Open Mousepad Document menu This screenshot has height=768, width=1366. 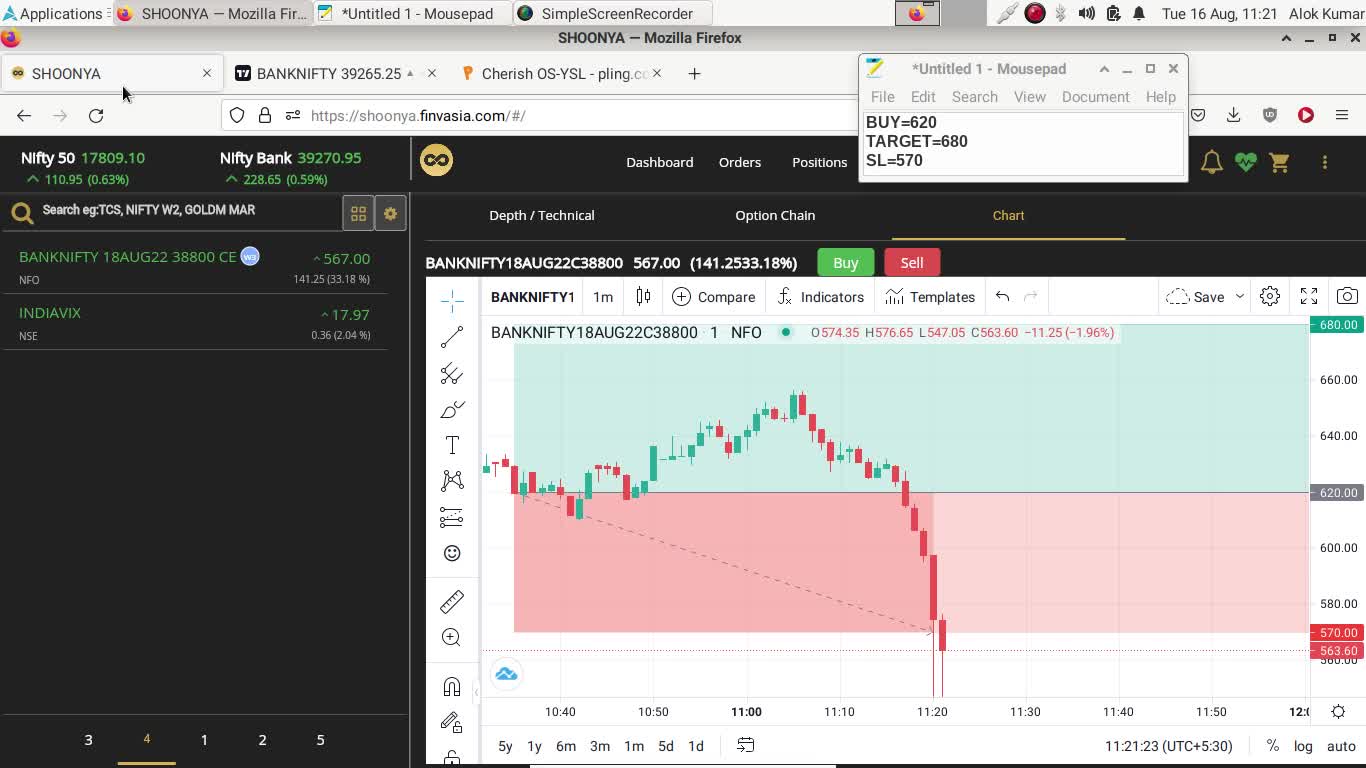click(1095, 97)
